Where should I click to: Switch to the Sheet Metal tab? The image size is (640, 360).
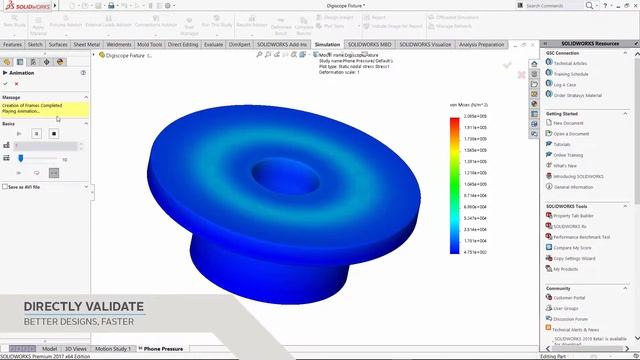click(87, 44)
